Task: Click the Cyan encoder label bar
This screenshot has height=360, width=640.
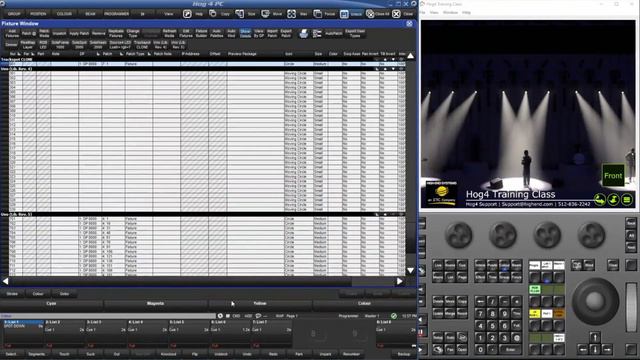Action: (51, 304)
